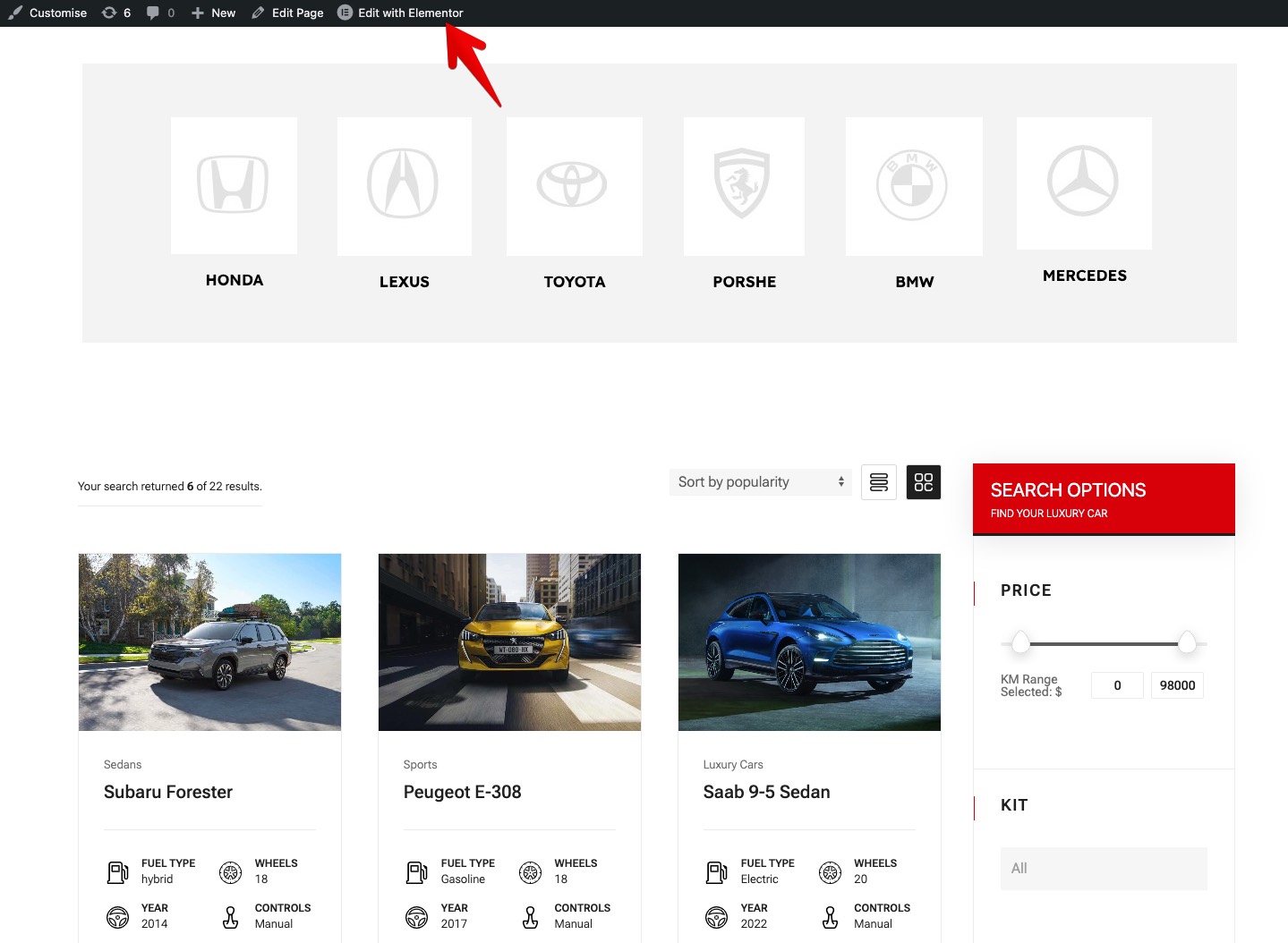Switch to grid view layout

pyautogui.click(x=924, y=482)
